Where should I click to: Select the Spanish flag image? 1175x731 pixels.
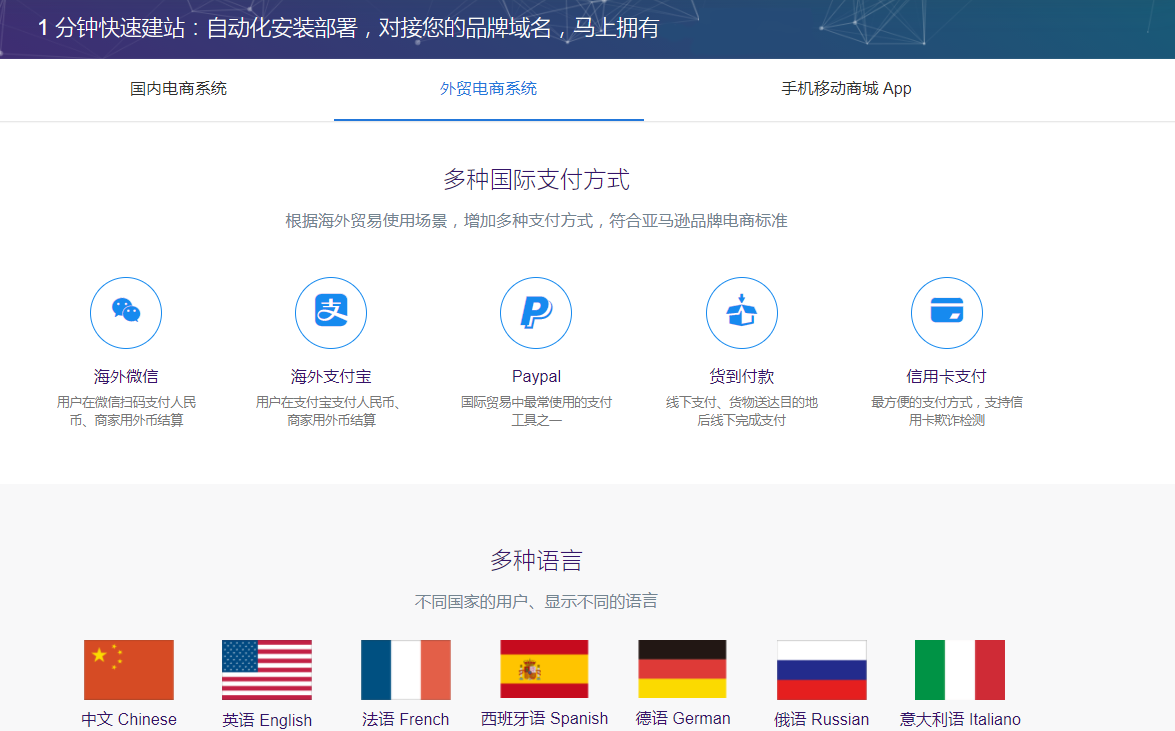(544, 669)
